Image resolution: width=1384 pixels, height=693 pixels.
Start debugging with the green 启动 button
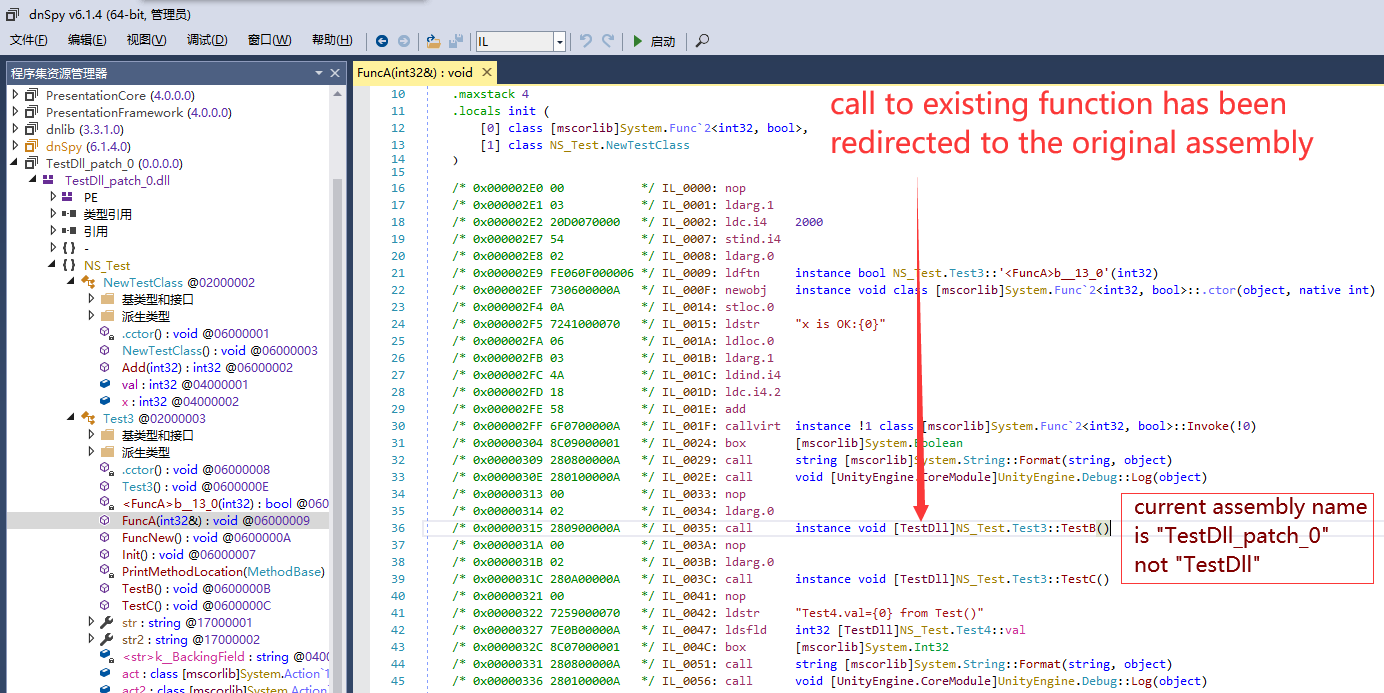point(654,41)
